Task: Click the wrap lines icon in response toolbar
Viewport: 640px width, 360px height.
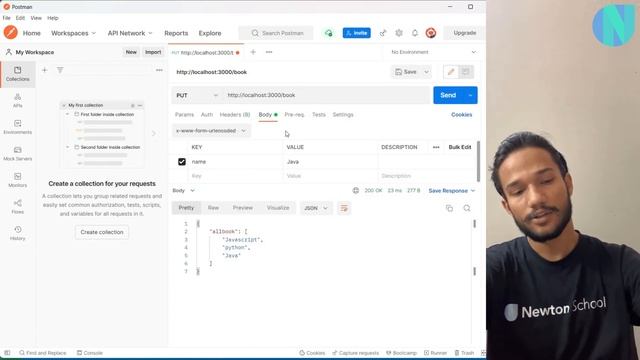Action: (x=344, y=208)
